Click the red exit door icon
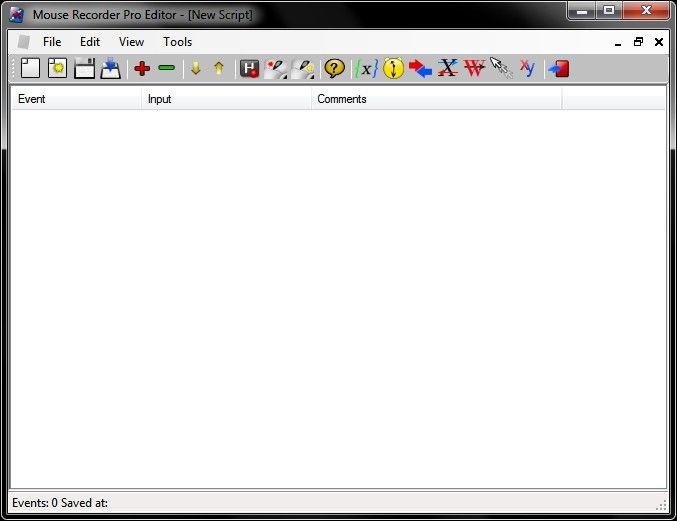Image resolution: width=677 pixels, height=521 pixels. [559, 69]
